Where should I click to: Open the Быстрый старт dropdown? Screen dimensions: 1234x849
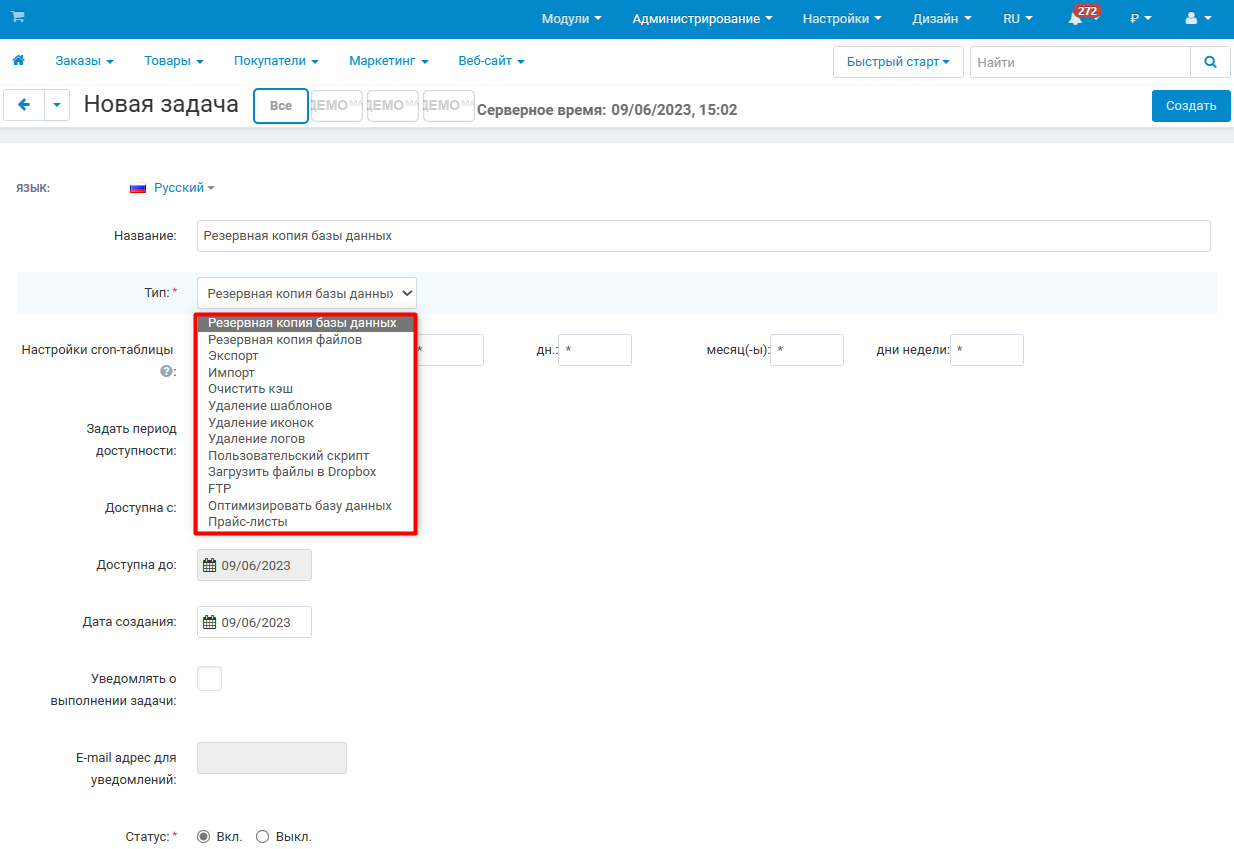click(898, 62)
